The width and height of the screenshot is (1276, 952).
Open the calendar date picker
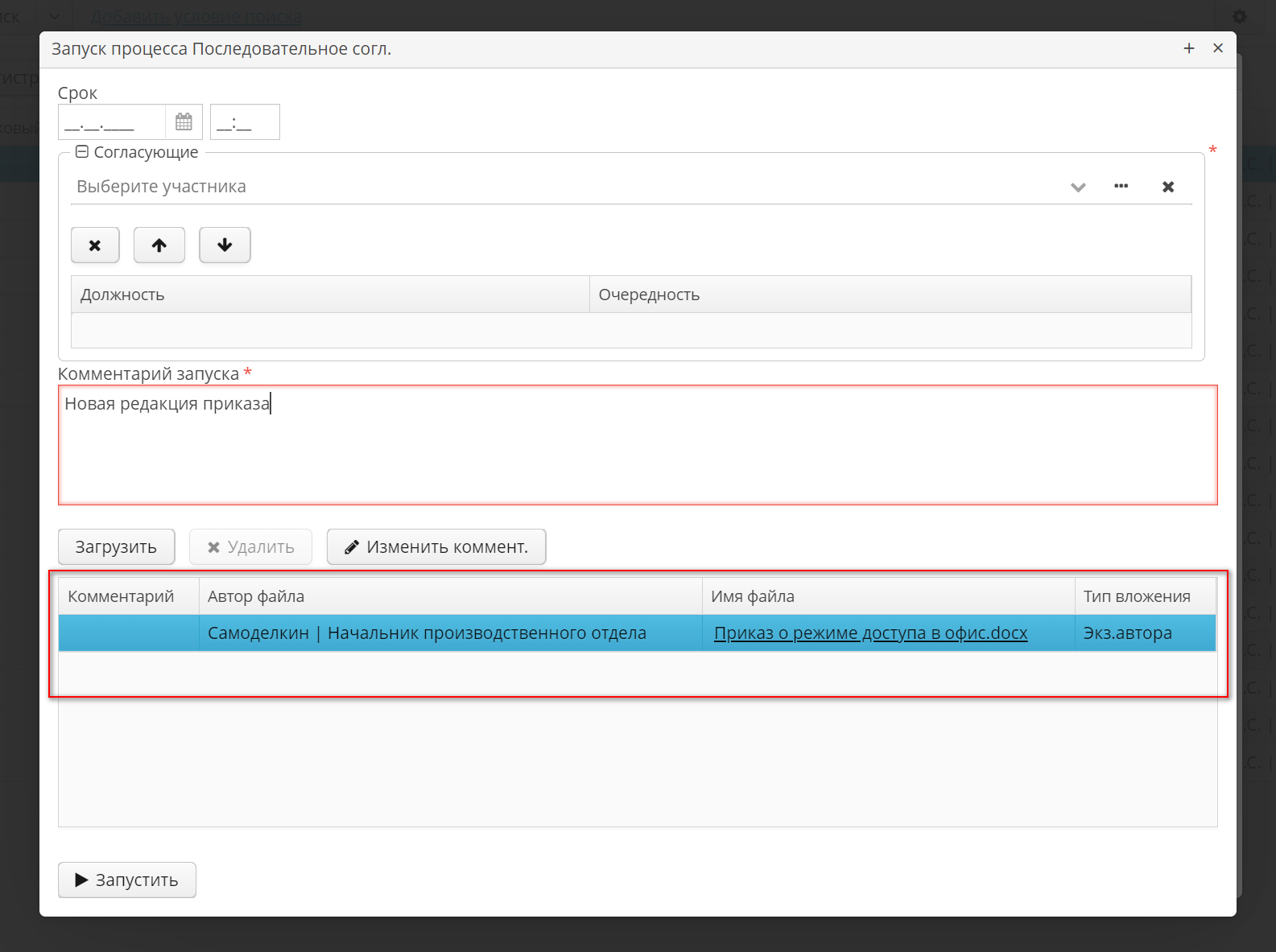[x=184, y=122]
